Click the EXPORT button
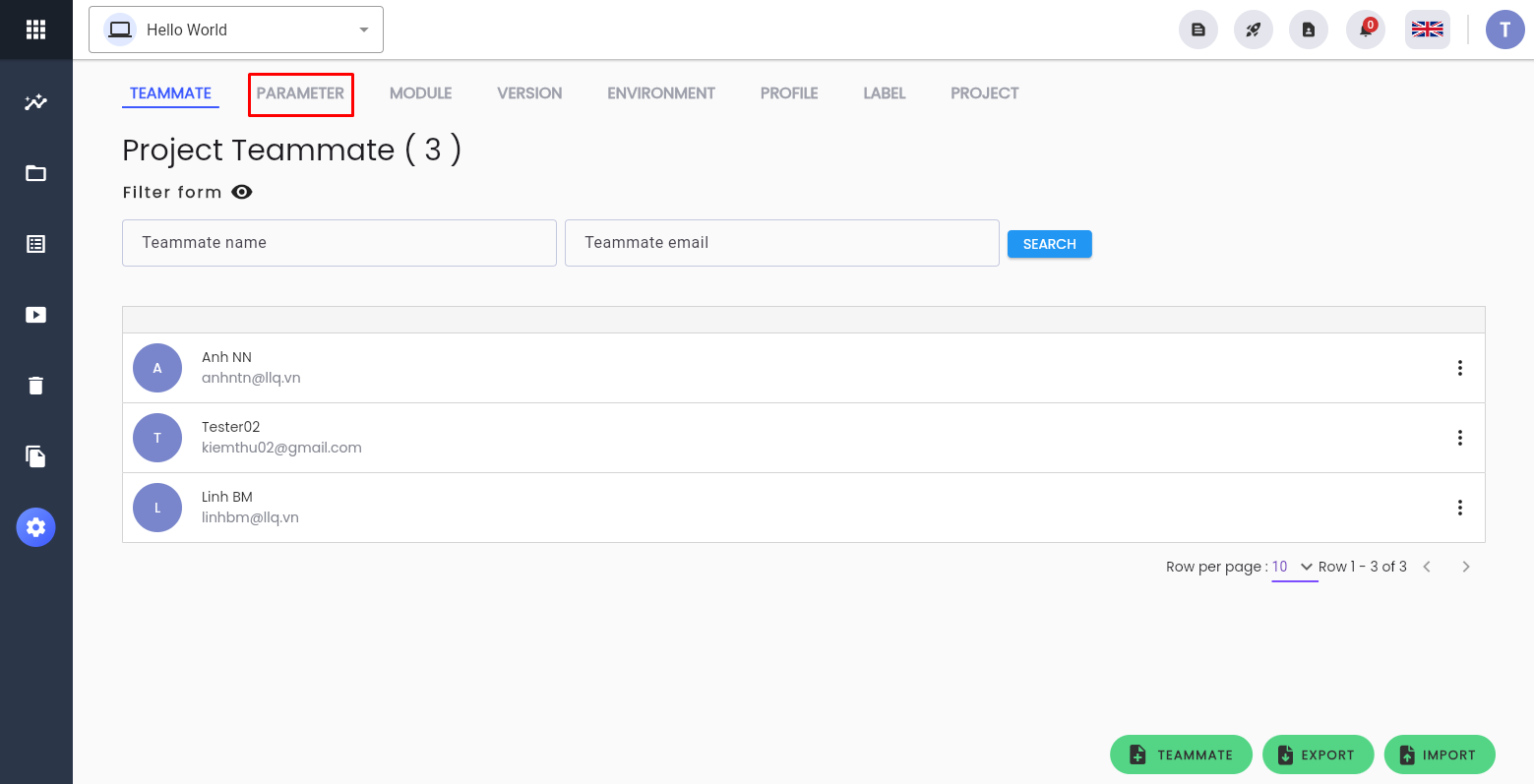The height and width of the screenshot is (784, 1534). [1319, 754]
